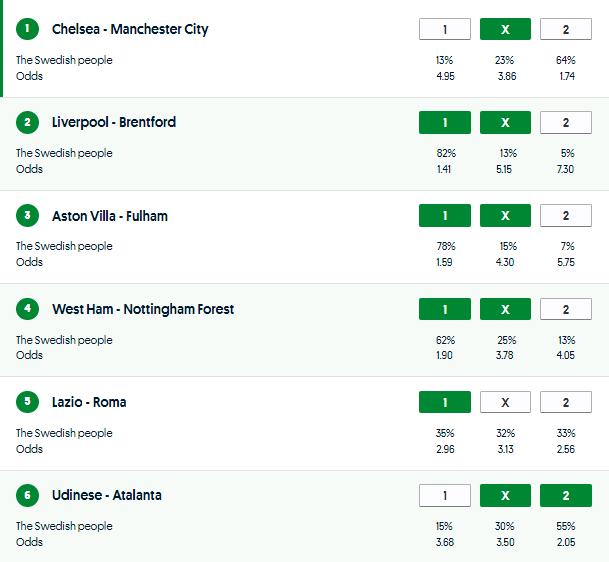Click the match number 6 badge

(x=27, y=495)
